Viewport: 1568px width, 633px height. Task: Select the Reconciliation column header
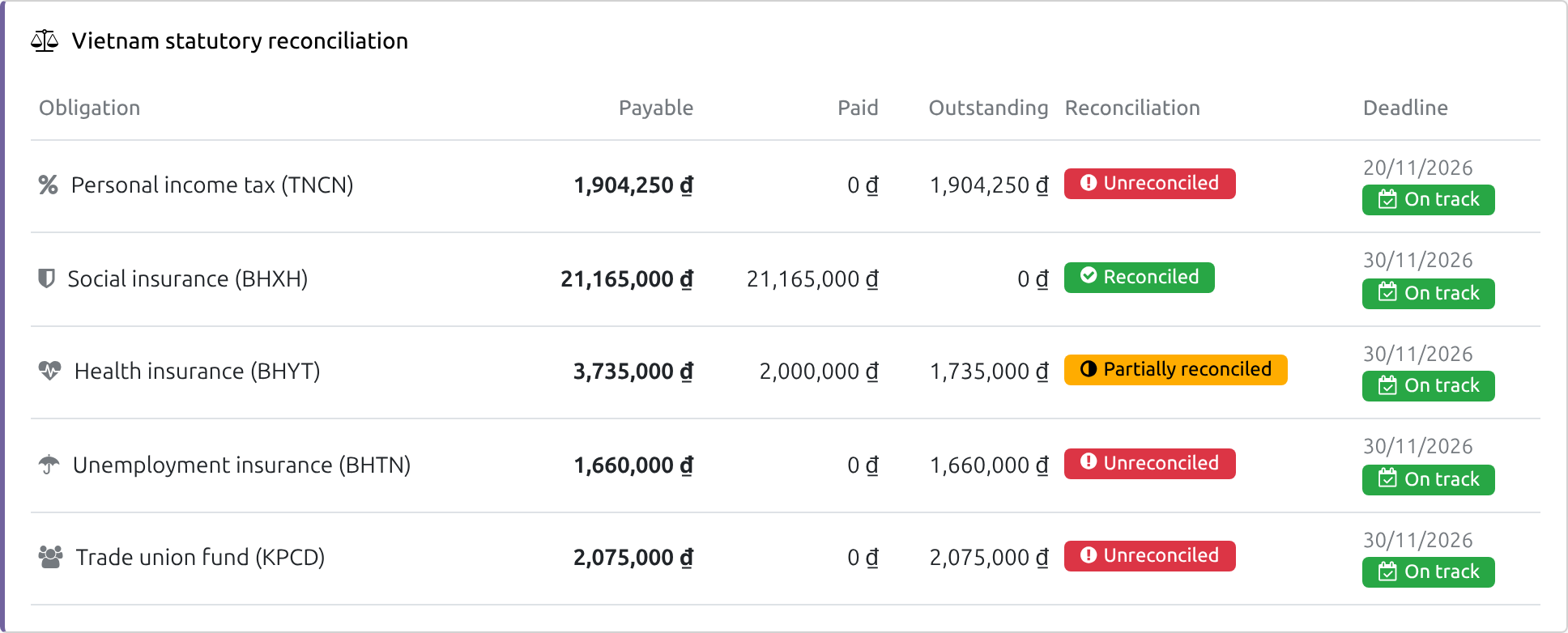click(1132, 108)
